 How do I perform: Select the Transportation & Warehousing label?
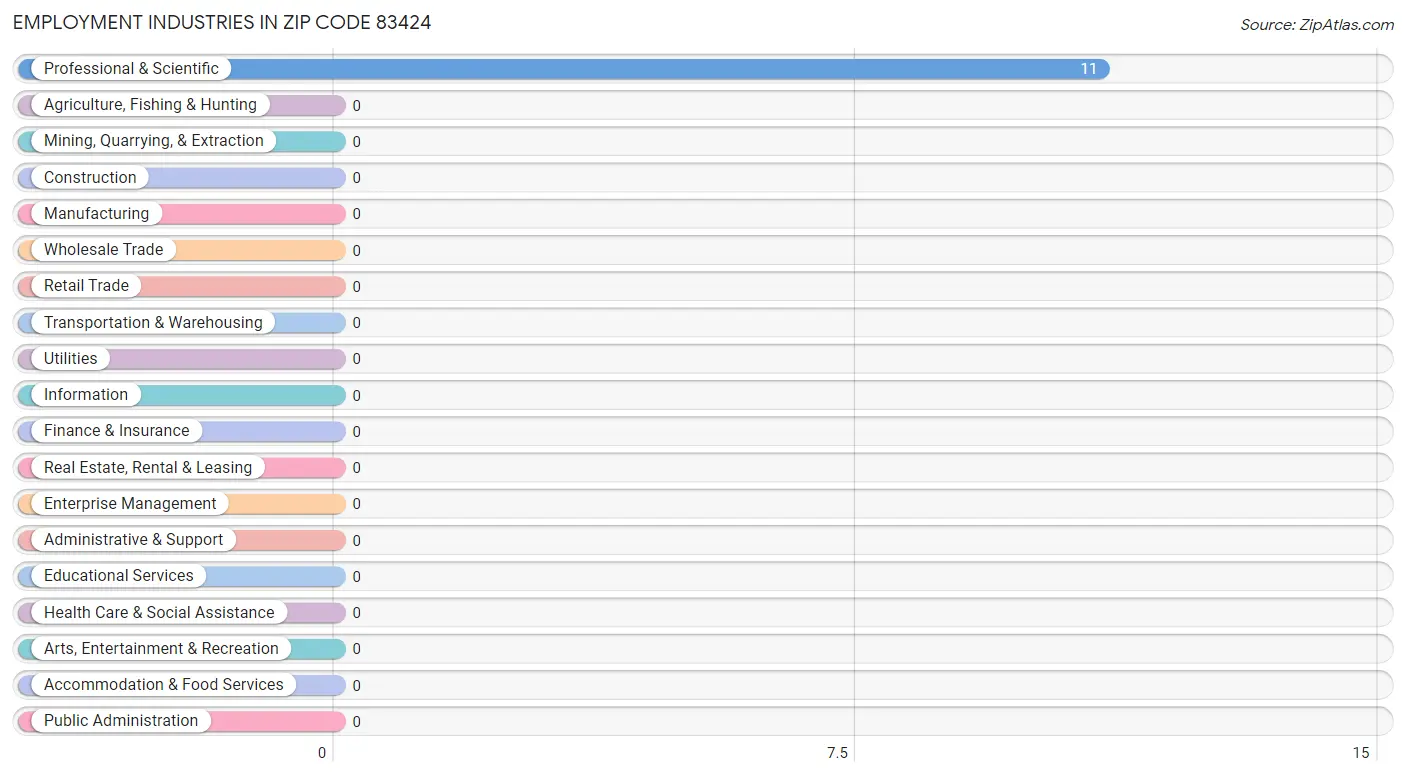point(153,322)
